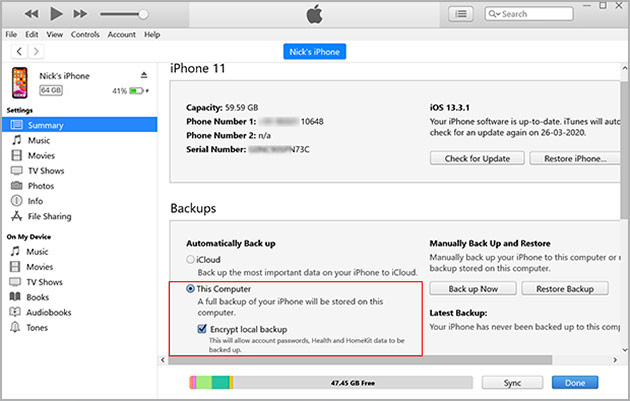Image resolution: width=630 pixels, height=401 pixels.
Task: Select the iCloud backup radio button
Action: point(190,259)
